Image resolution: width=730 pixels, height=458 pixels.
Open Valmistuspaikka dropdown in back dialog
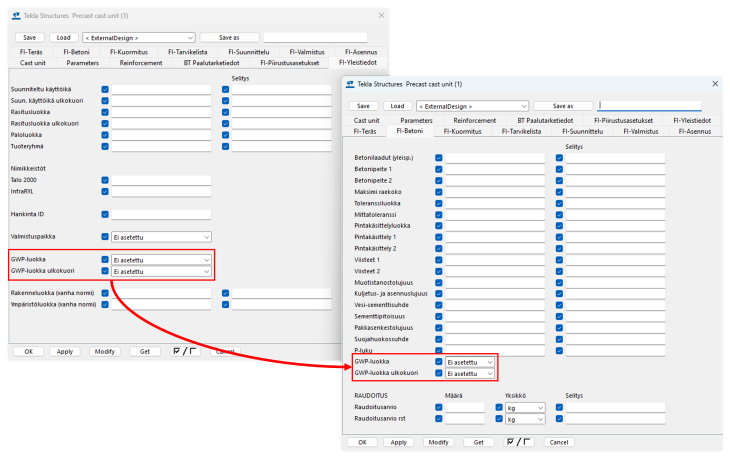[x=161, y=237]
